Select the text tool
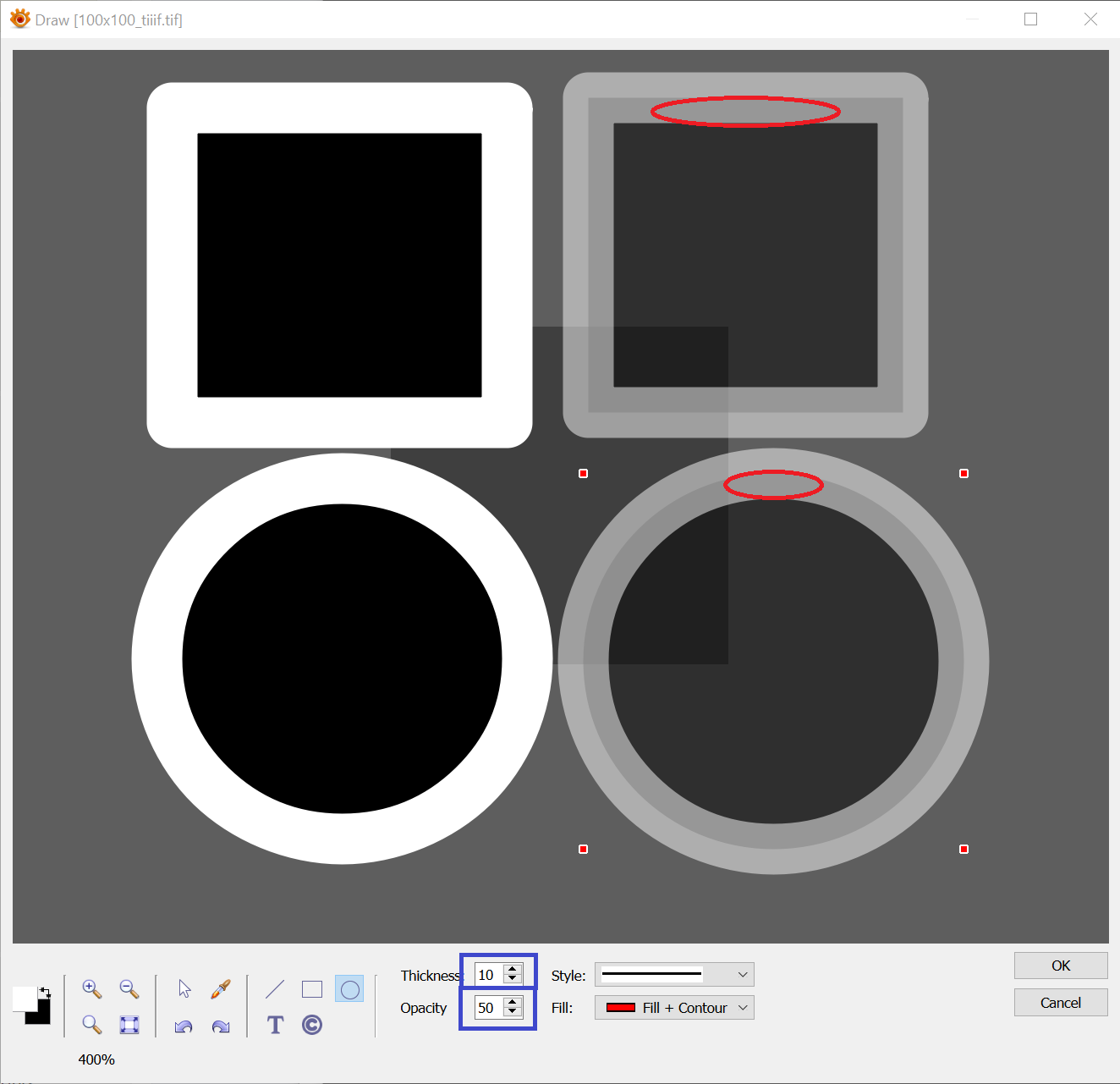Image resolution: width=1120 pixels, height=1084 pixels. point(275,1025)
